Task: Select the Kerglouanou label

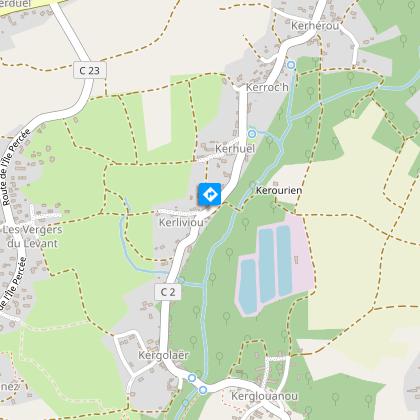Action: coord(264,396)
